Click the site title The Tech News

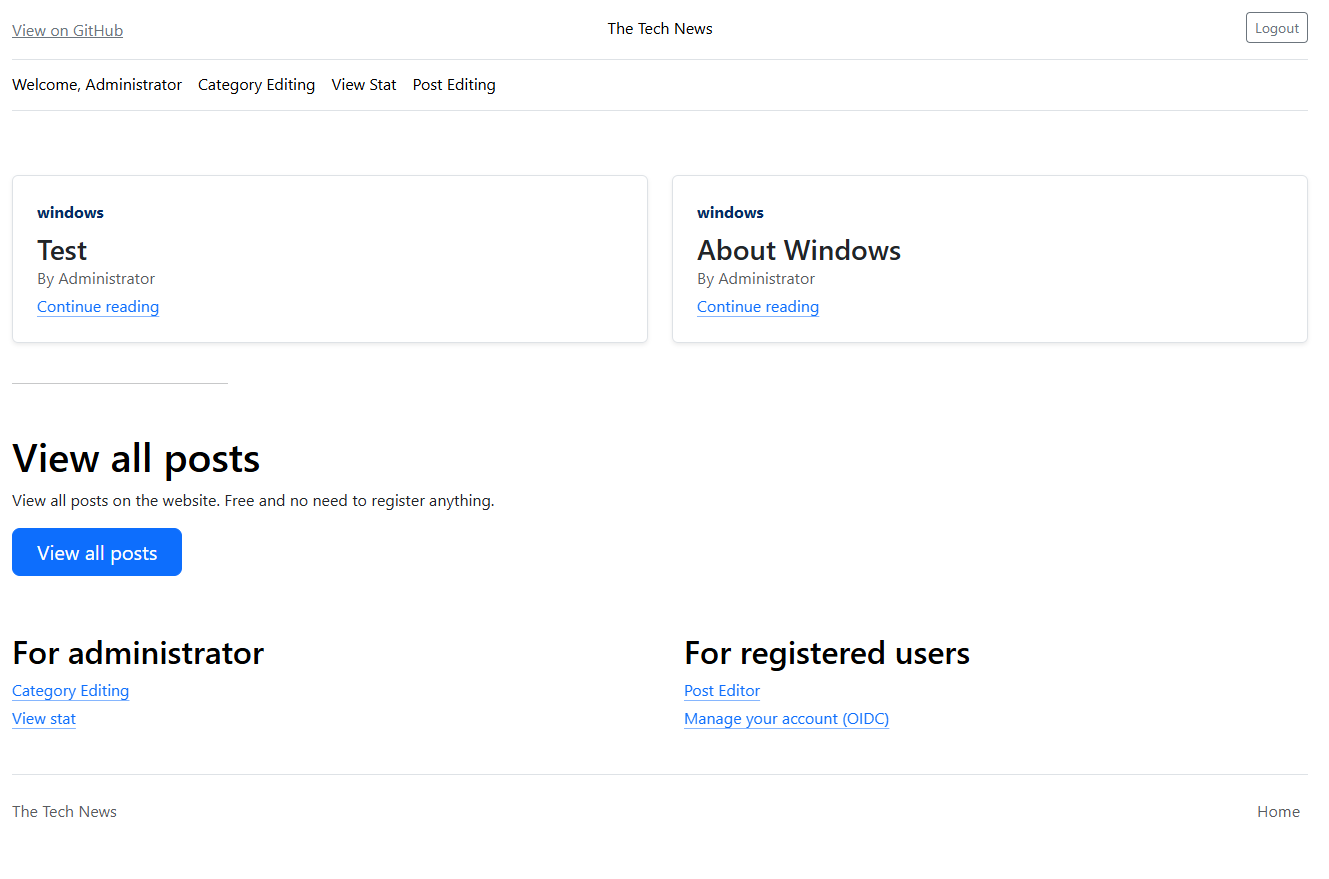[x=659, y=28]
